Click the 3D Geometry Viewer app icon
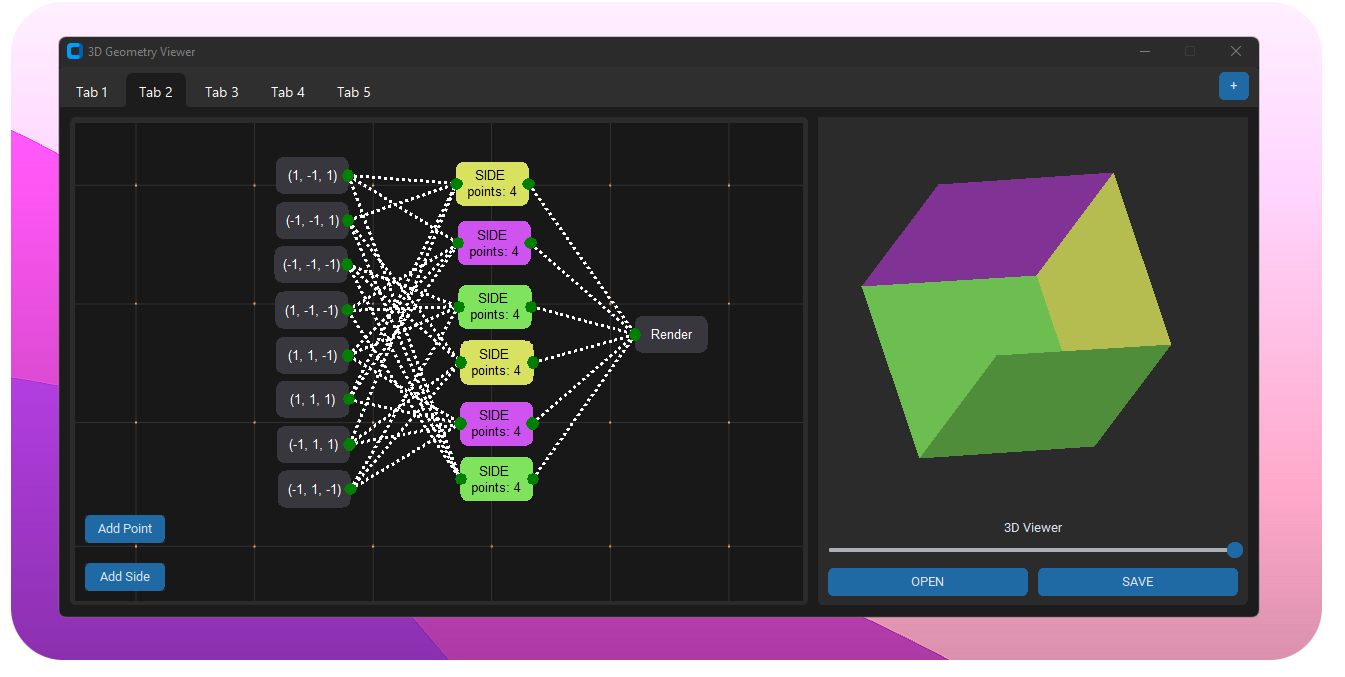 74,51
